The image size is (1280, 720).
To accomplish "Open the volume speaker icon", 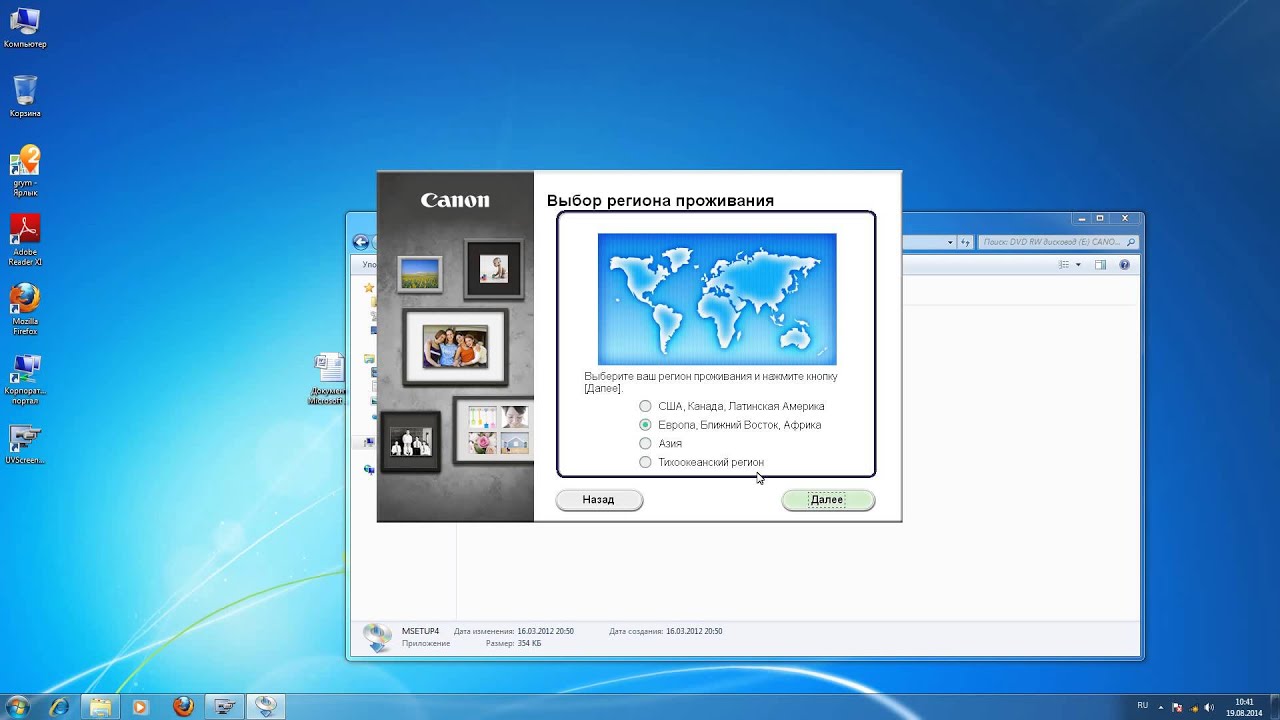I will click(1209, 707).
